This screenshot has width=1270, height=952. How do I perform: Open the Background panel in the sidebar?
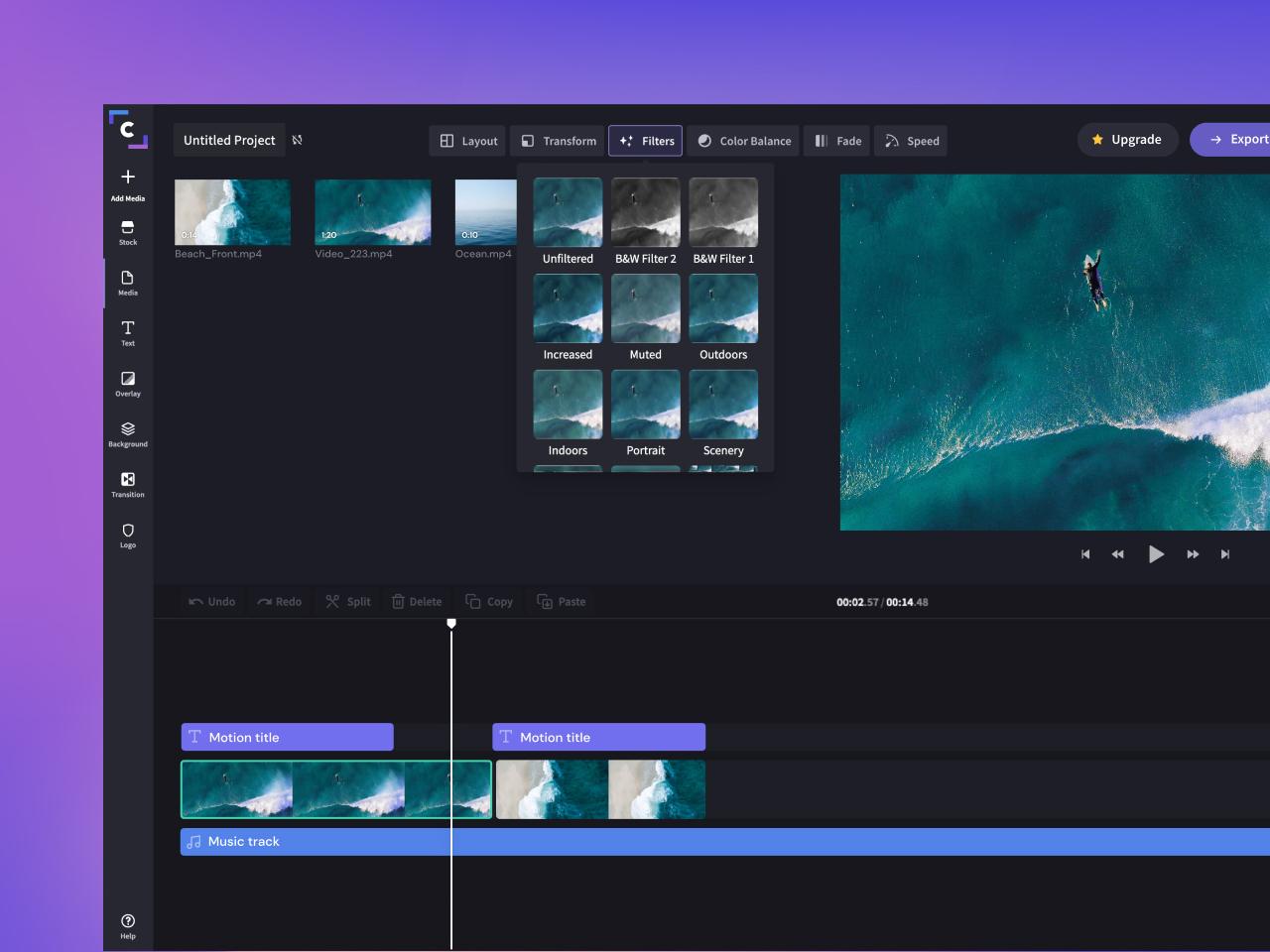pyautogui.click(x=128, y=434)
